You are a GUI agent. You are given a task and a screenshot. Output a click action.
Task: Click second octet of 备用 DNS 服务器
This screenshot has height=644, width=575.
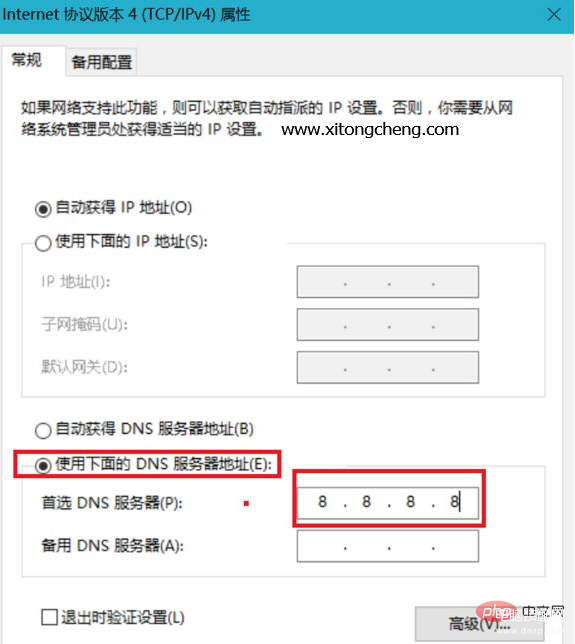click(367, 546)
